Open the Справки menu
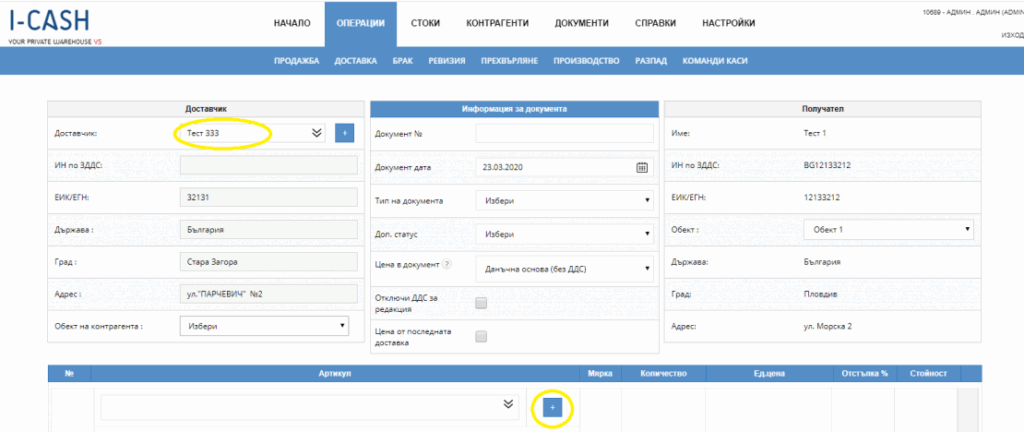Viewport: 1024px width, 432px height. pos(655,23)
